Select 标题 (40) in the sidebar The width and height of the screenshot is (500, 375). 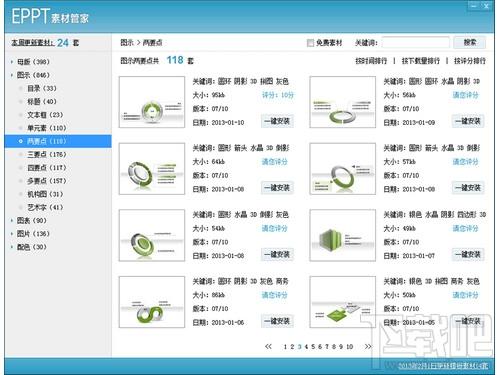(x=42, y=102)
